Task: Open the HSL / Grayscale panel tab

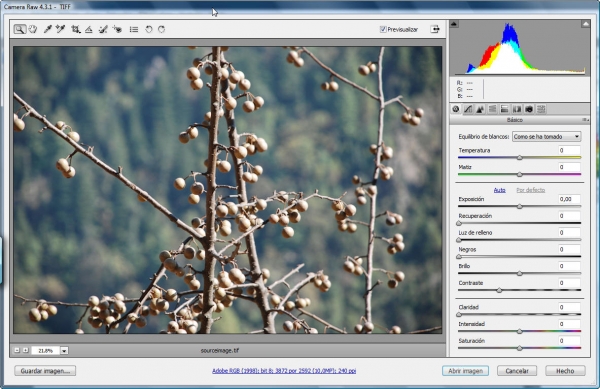Action: click(492, 109)
